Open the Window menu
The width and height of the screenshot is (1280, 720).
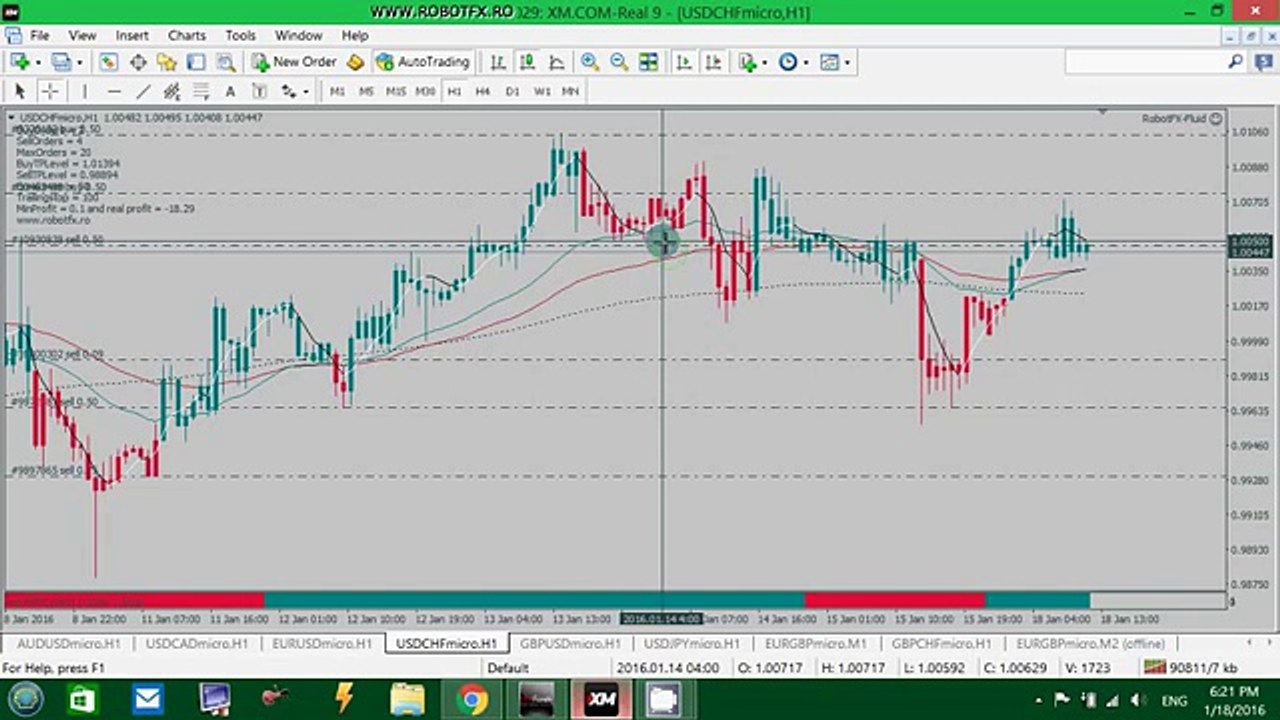pos(298,35)
